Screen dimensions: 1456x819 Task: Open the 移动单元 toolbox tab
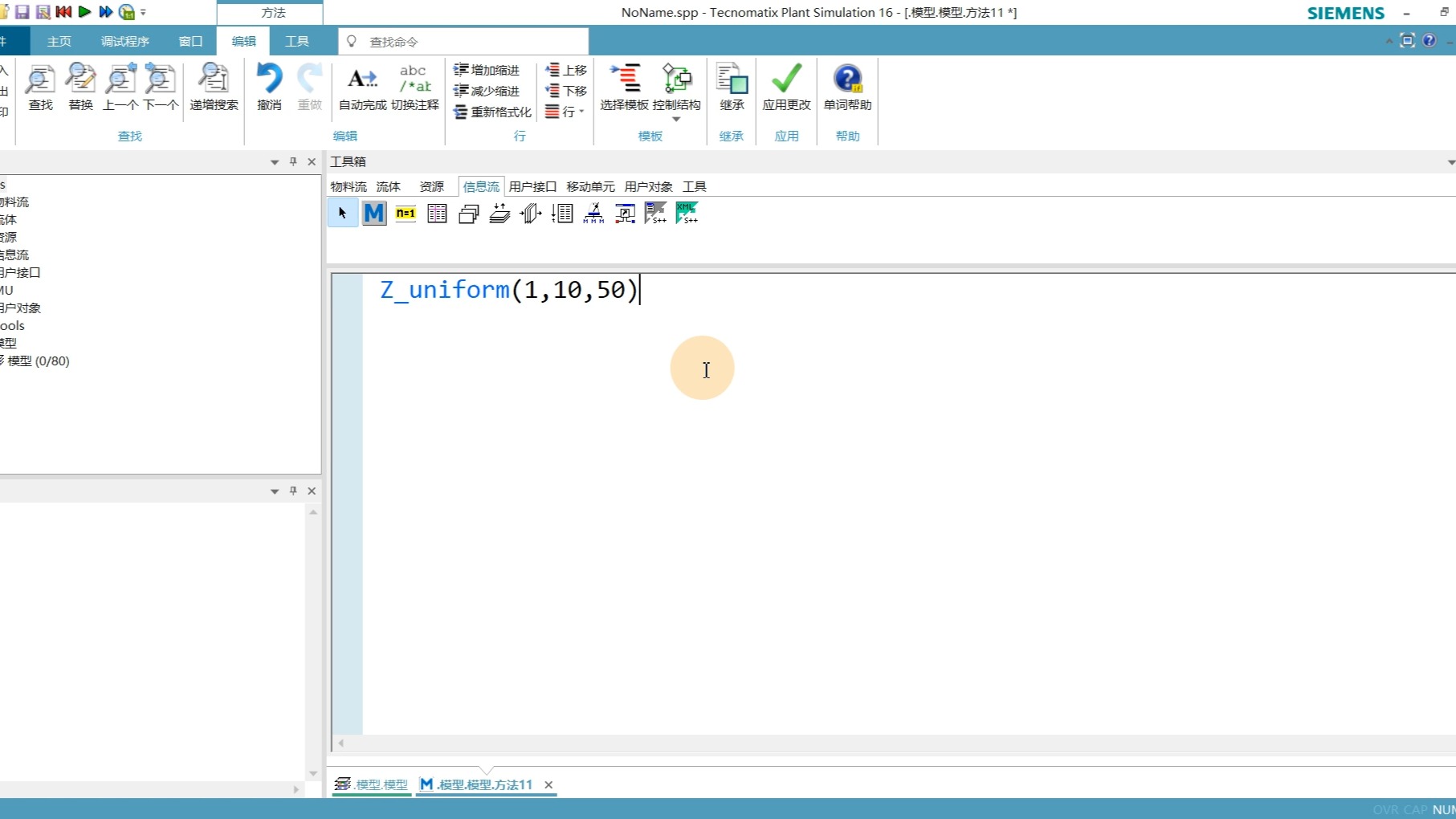pos(590,186)
